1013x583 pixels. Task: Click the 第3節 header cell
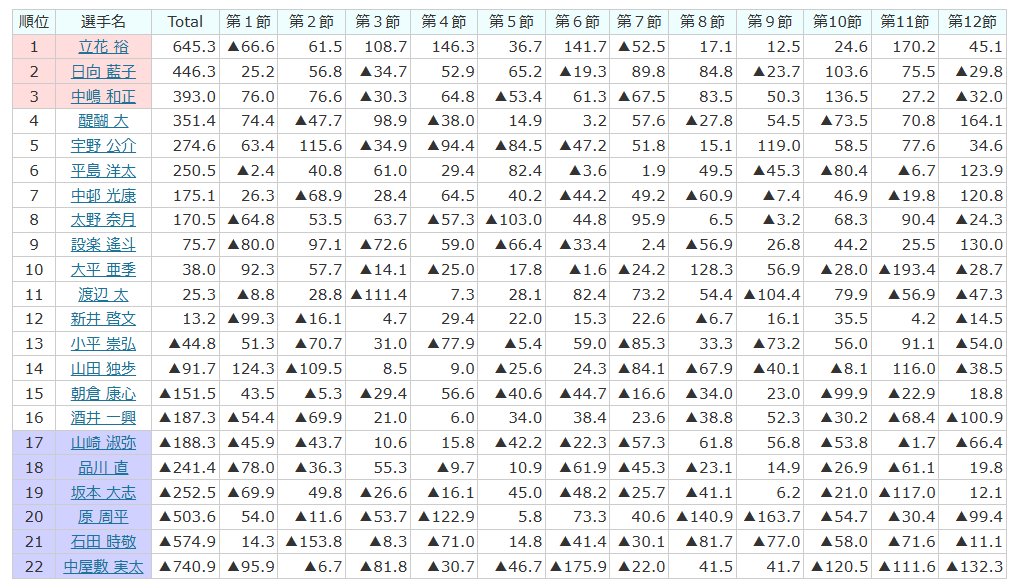(x=378, y=22)
